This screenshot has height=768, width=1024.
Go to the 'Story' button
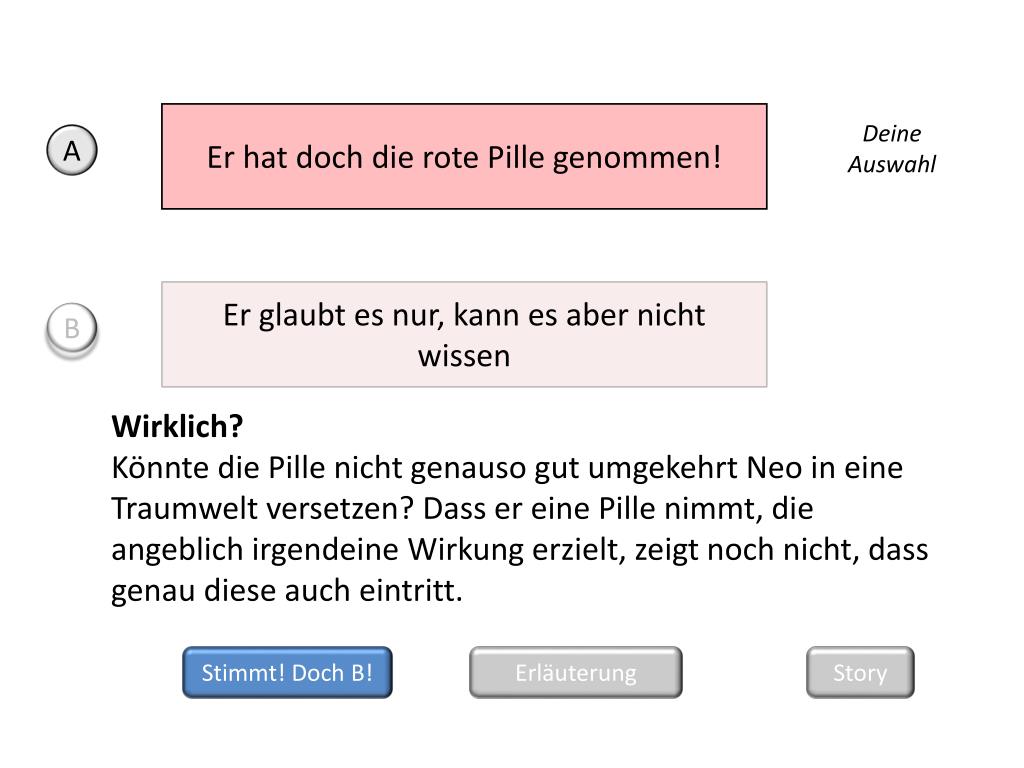[860, 673]
